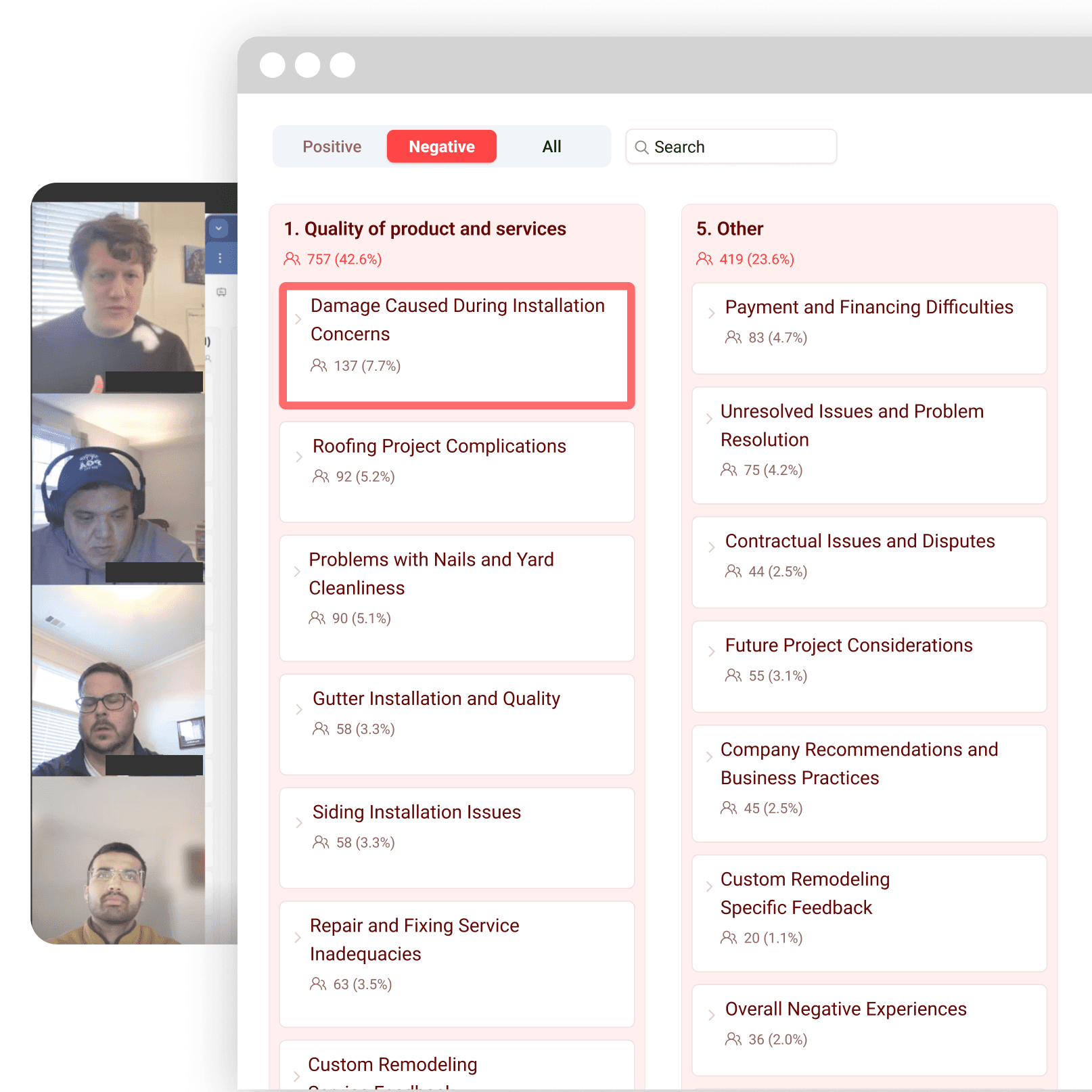Image resolution: width=1092 pixels, height=1092 pixels.
Task: Open Overall Negative Experiences title
Action: [x=846, y=1009]
